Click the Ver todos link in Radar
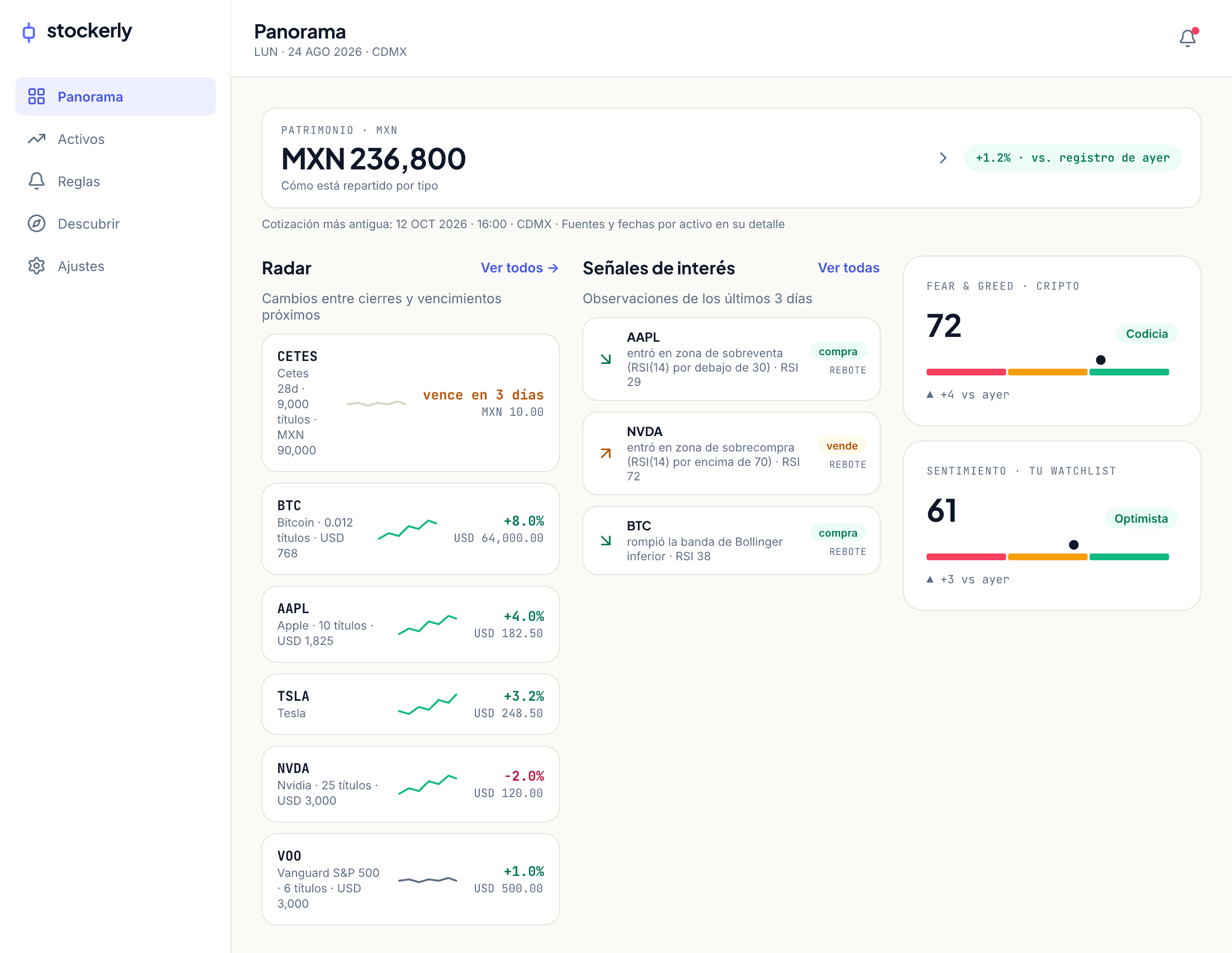Screen dimensions: 1232x953 [519, 268]
